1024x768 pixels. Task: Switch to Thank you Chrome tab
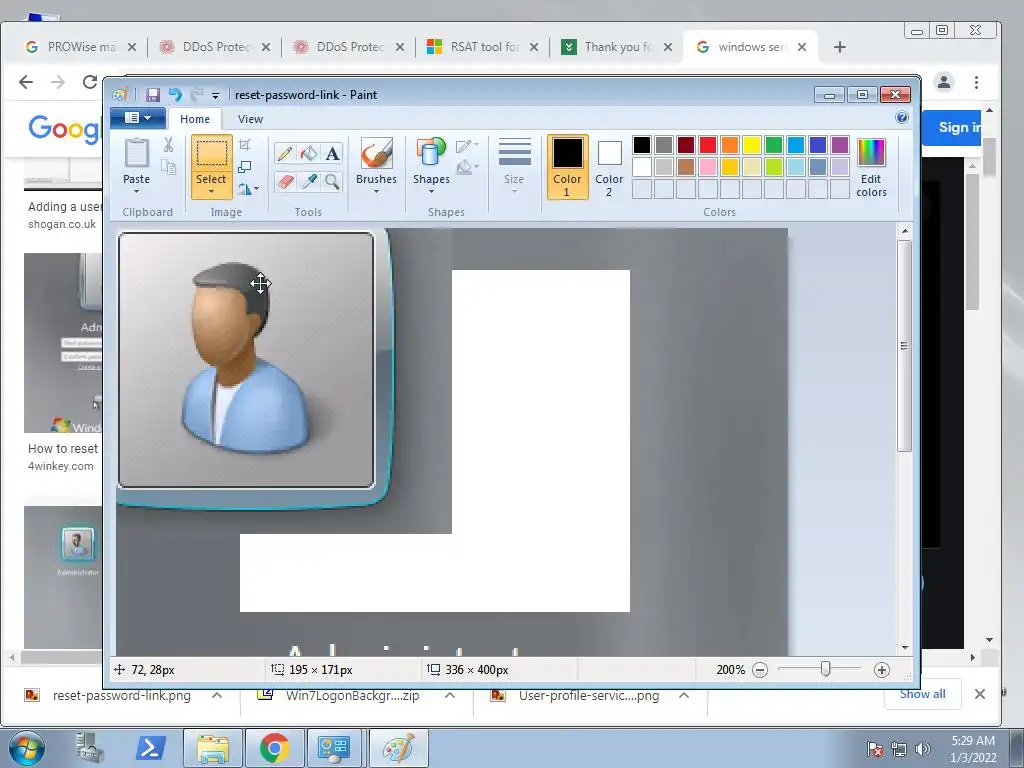click(x=615, y=47)
